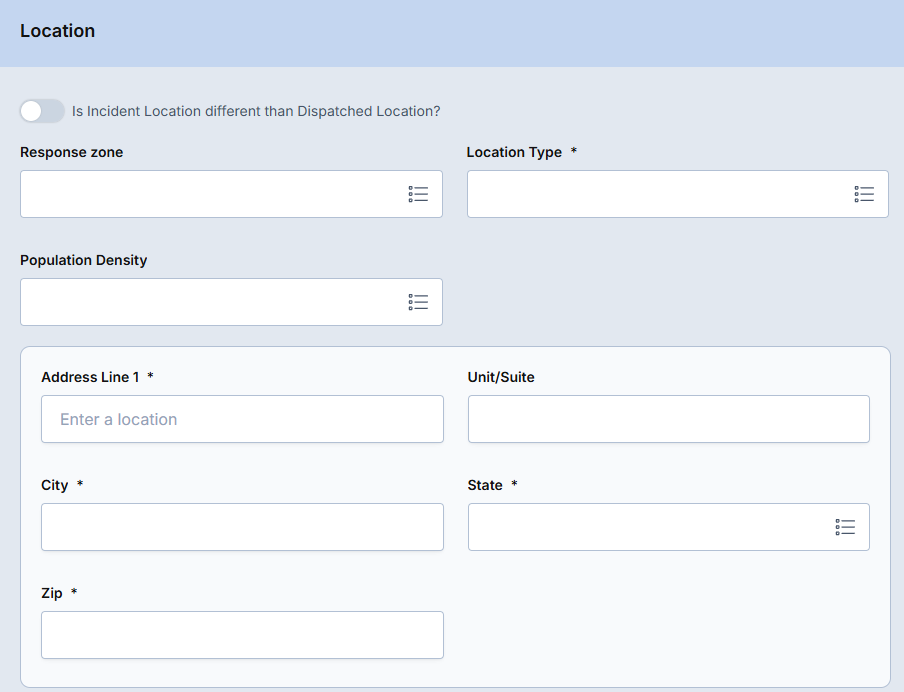904x692 pixels.
Task: Click the Location Type label
Action: point(514,152)
